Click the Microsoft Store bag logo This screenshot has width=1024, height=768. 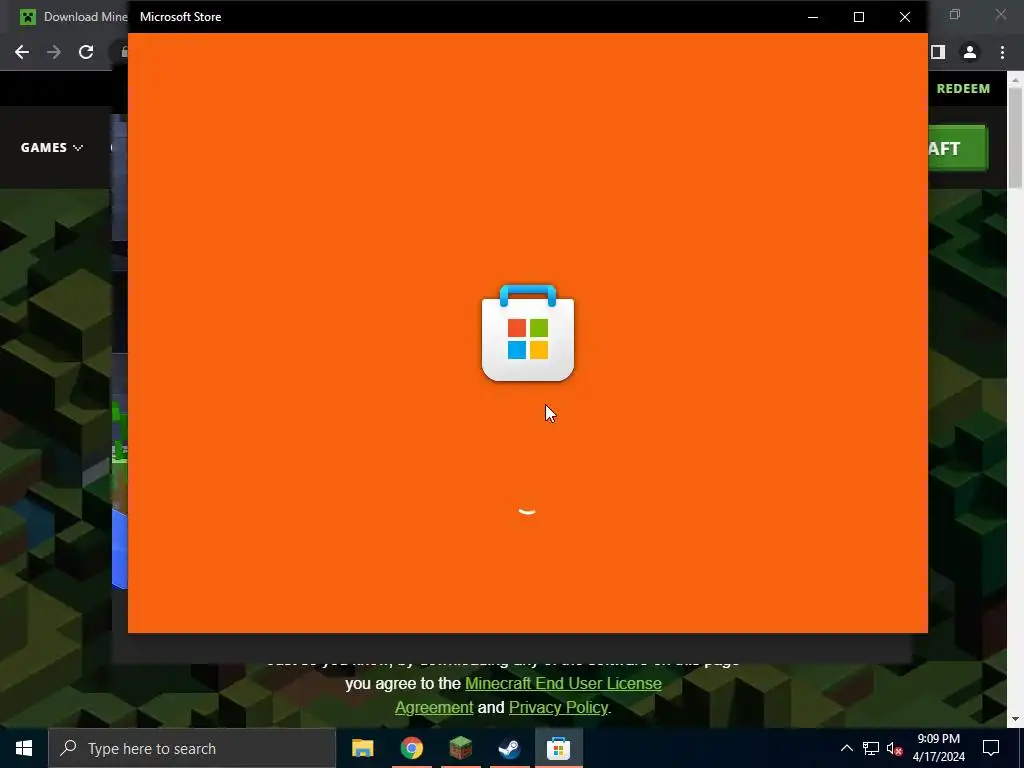coord(528,333)
